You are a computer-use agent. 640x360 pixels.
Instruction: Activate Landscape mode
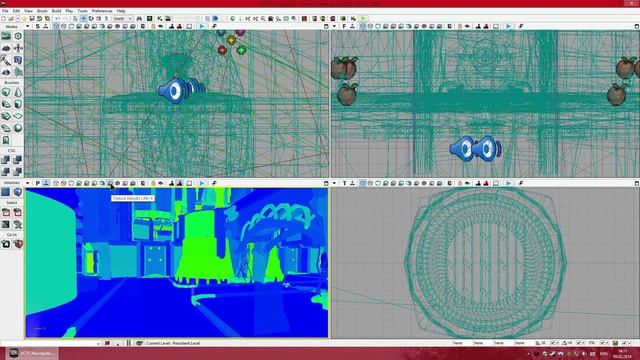[6, 72]
